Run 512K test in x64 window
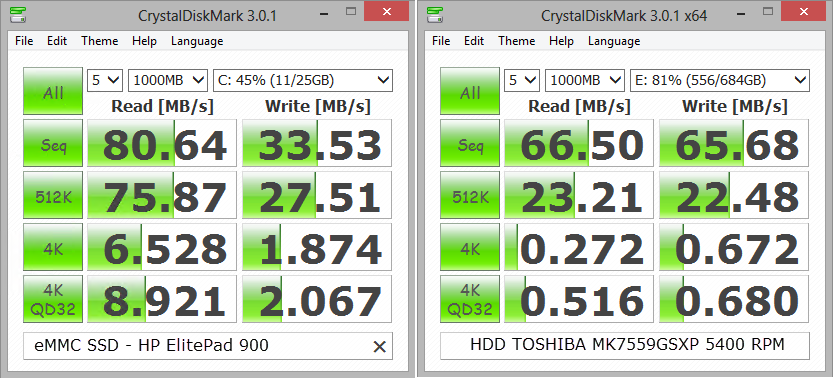The width and height of the screenshot is (833, 378). (x=470, y=195)
